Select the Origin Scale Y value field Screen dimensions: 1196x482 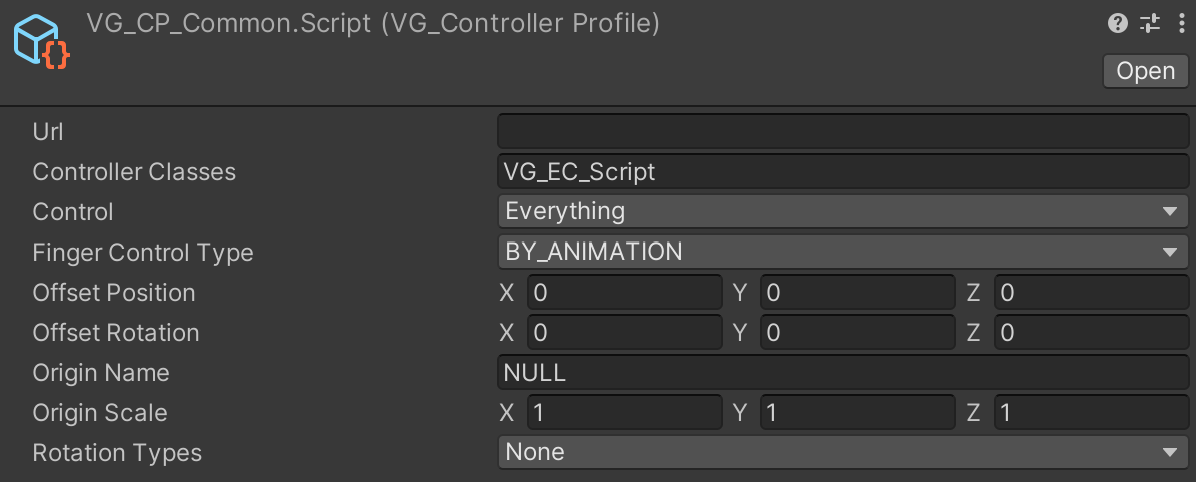(857, 412)
